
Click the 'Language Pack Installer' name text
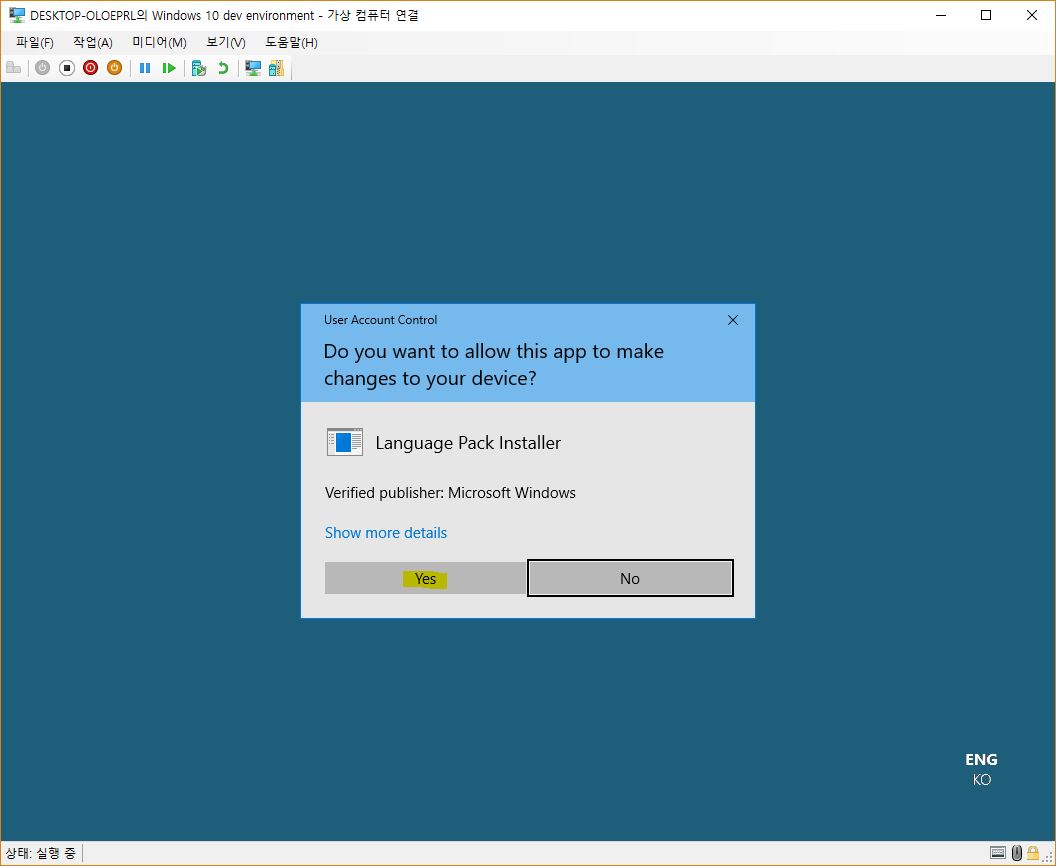pos(468,443)
